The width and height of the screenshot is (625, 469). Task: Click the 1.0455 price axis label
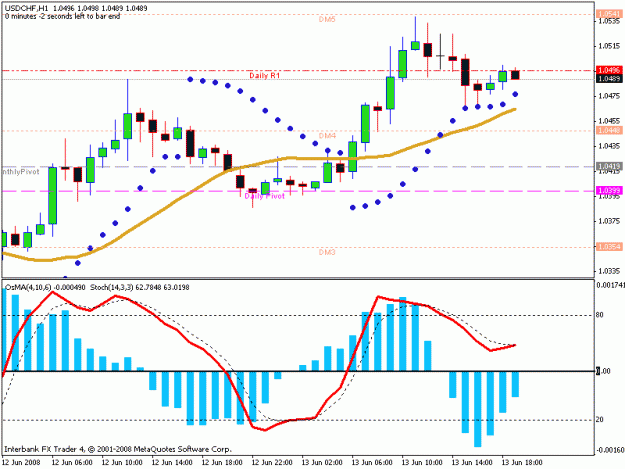(x=609, y=121)
